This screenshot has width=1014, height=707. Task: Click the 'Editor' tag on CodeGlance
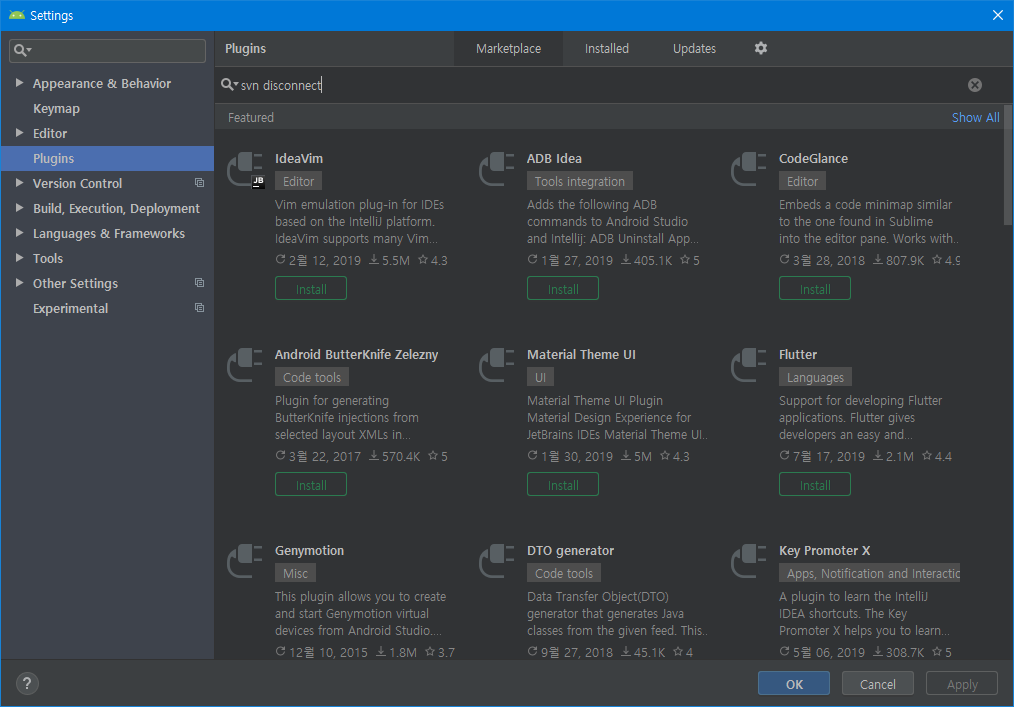802,181
